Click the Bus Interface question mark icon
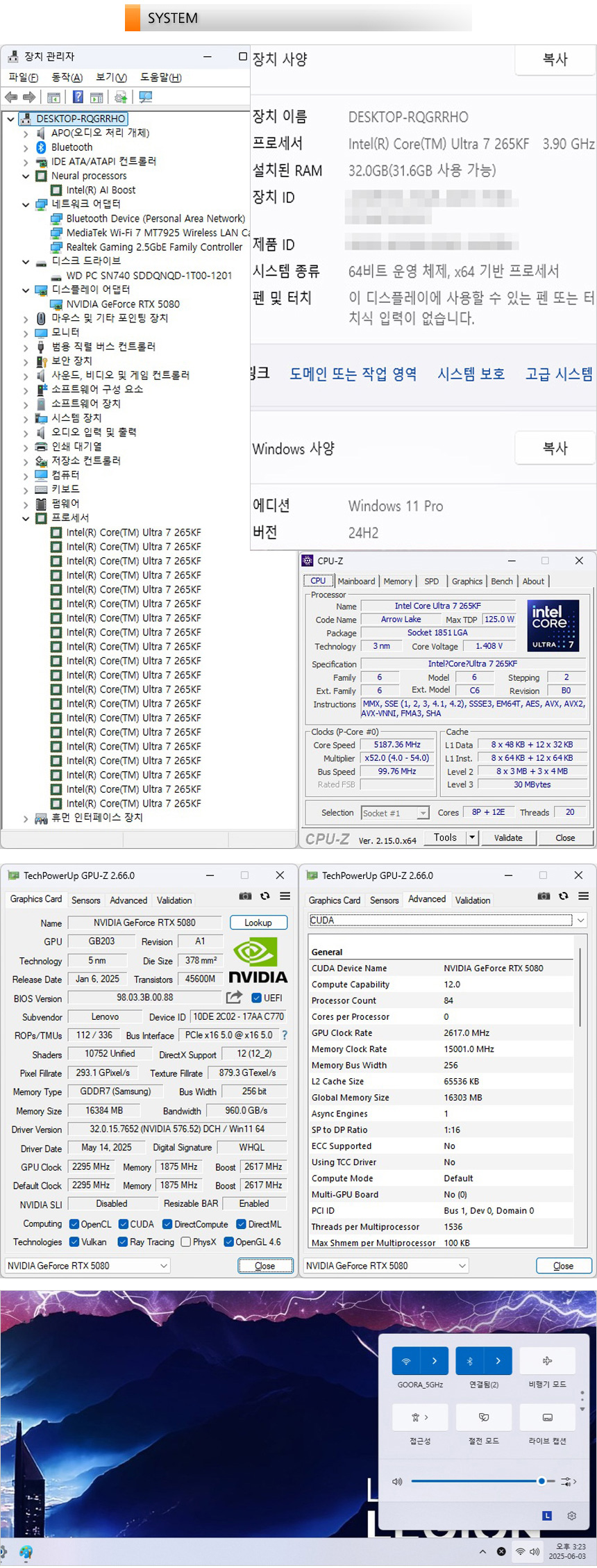 pyautogui.click(x=284, y=1035)
